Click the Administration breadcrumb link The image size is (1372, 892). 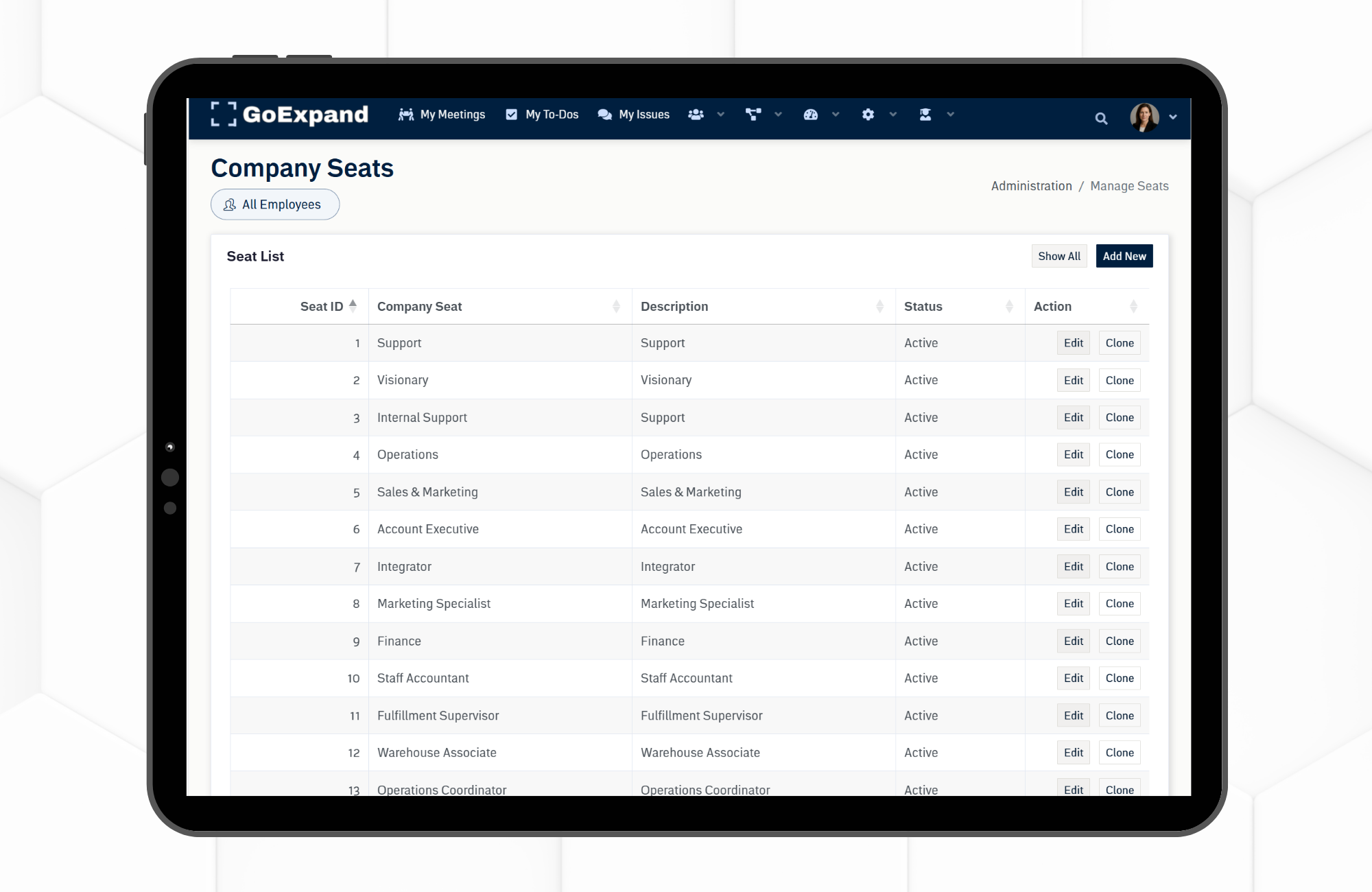tap(1031, 186)
